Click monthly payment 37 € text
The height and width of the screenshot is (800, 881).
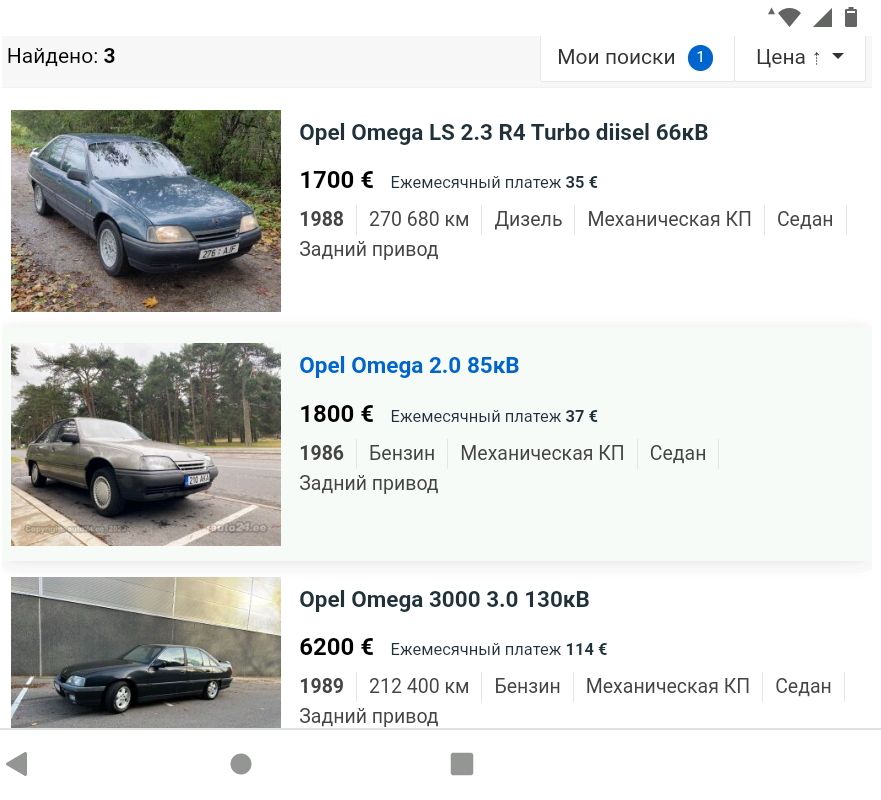pyautogui.click(x=494, y=416)
